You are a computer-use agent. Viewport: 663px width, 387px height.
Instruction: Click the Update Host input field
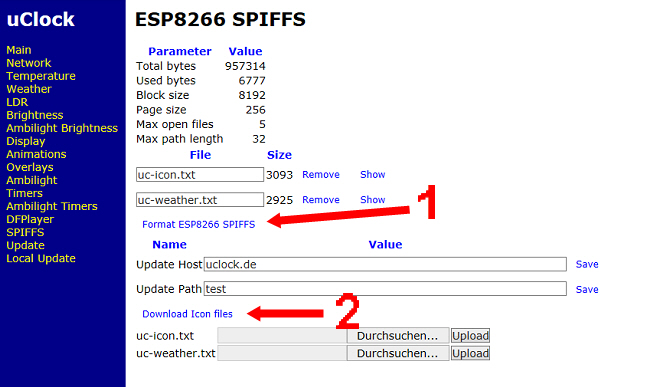[x=385, y=264]
